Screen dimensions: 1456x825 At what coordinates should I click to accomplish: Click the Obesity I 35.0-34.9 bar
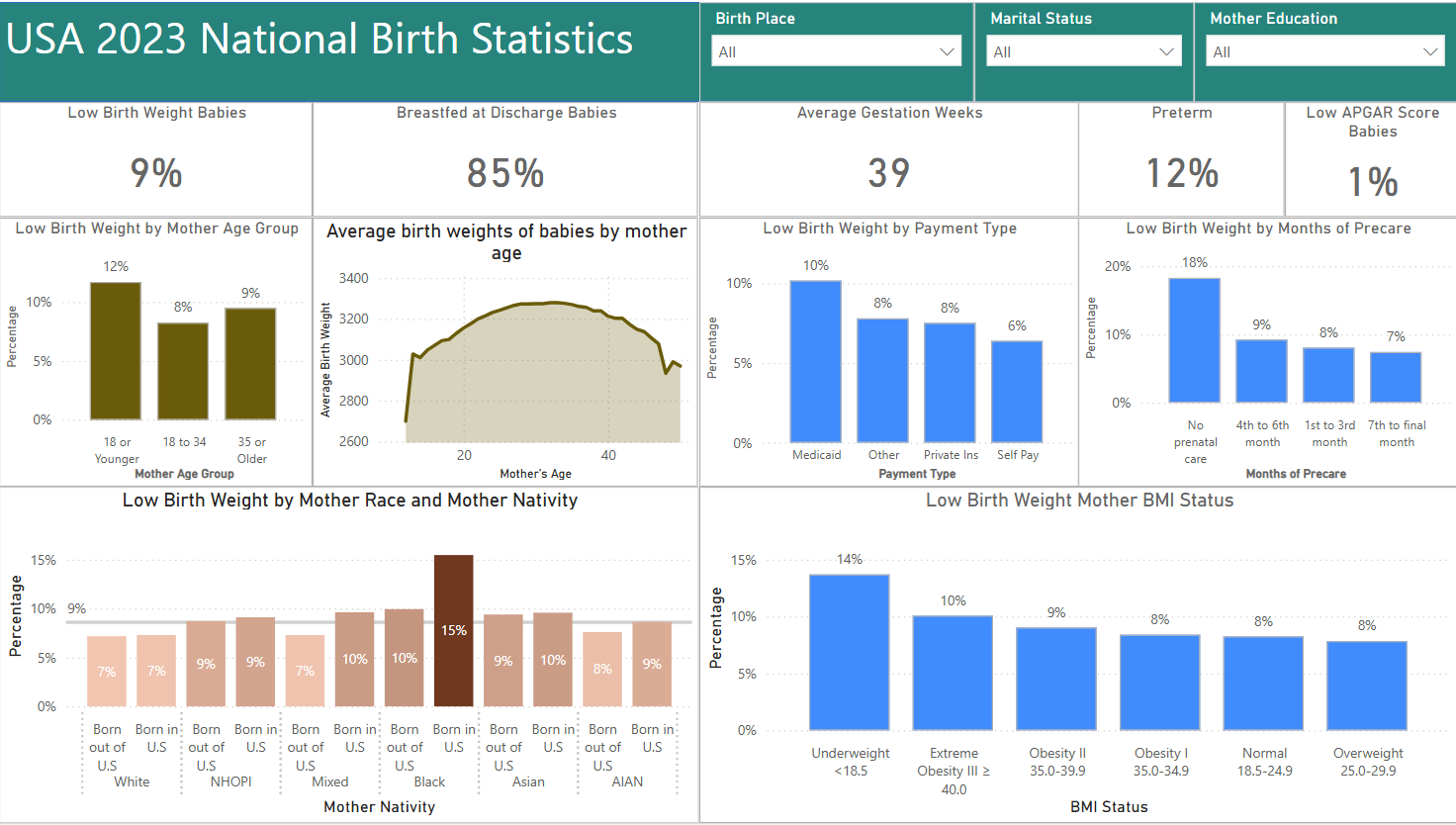pyautogui.click(x=1160, y=683)
